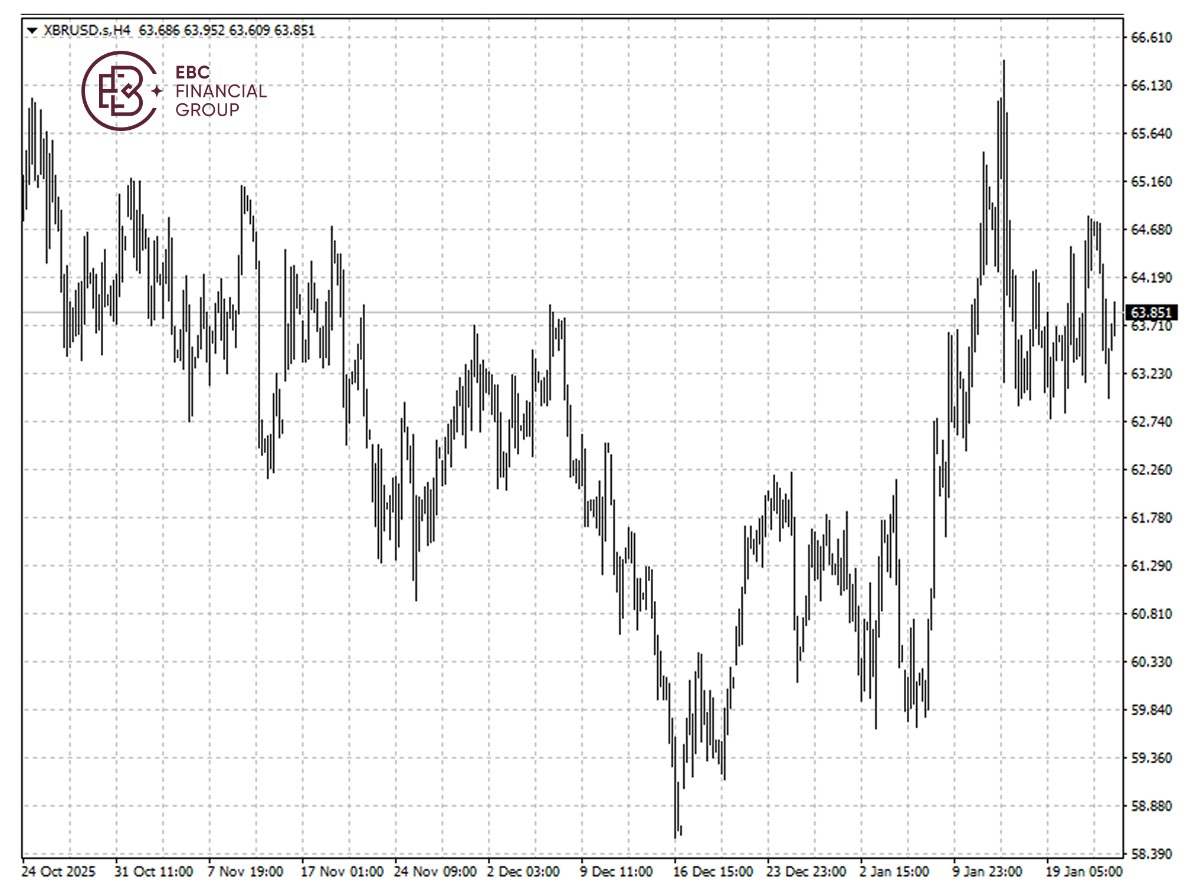Click the closing price value 63.851 in header
The height and width of the screenshot is (896, 1200).
point(294,30)
